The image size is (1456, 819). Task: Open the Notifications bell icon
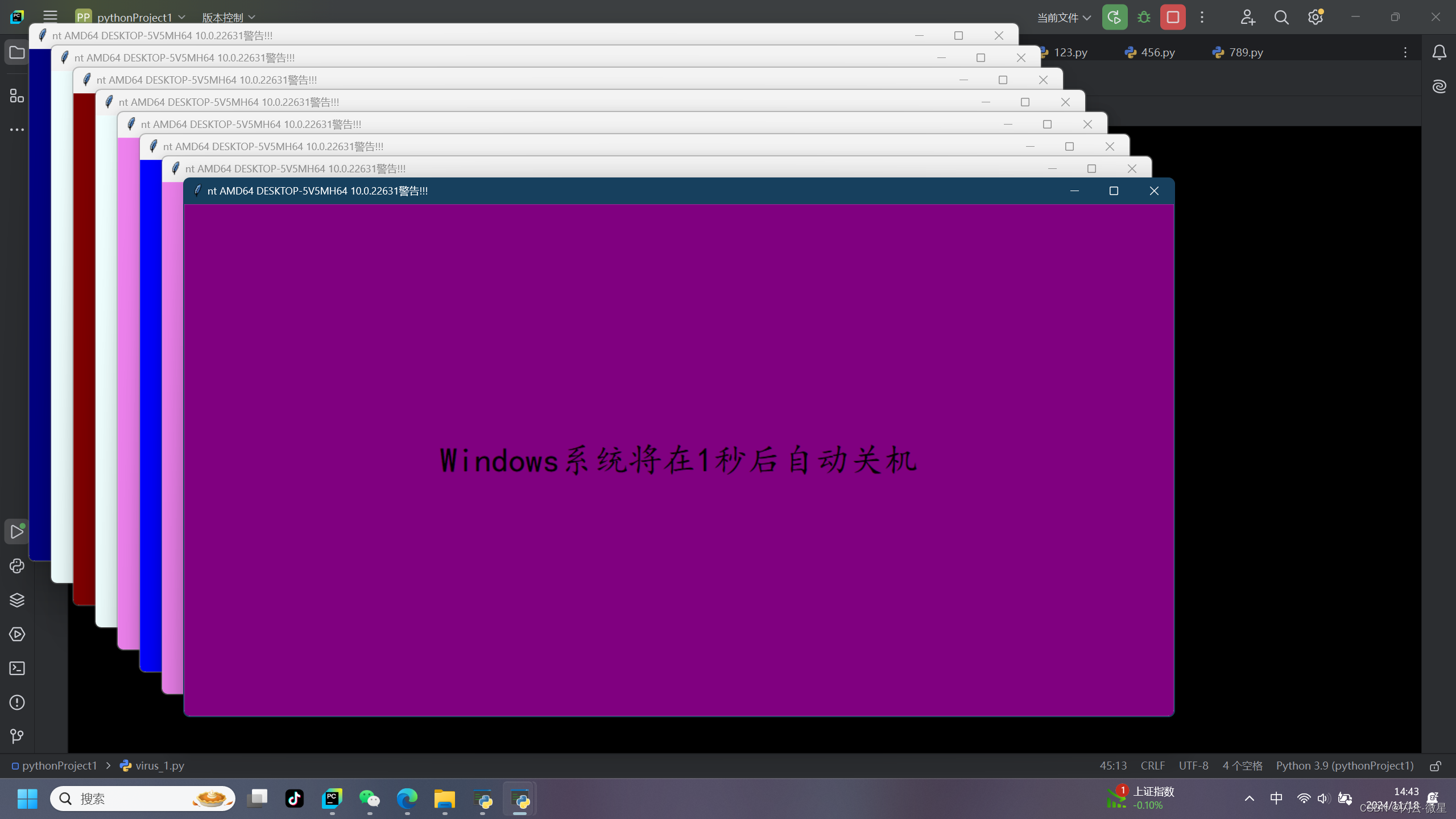[x=1439, y=52]
